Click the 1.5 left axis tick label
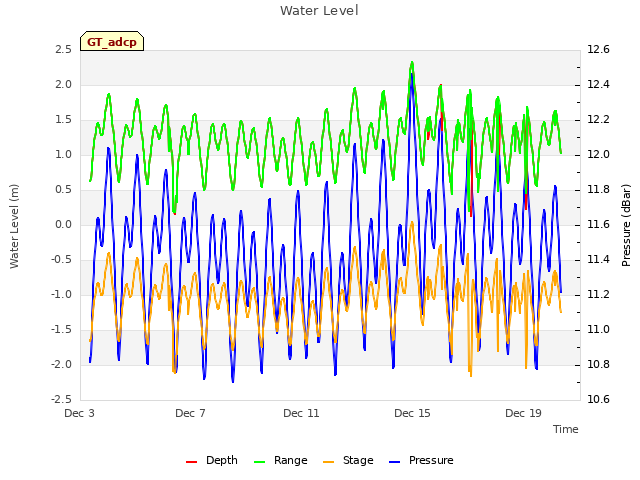Viewport: 640px width, 480px height. pos(64,120)
